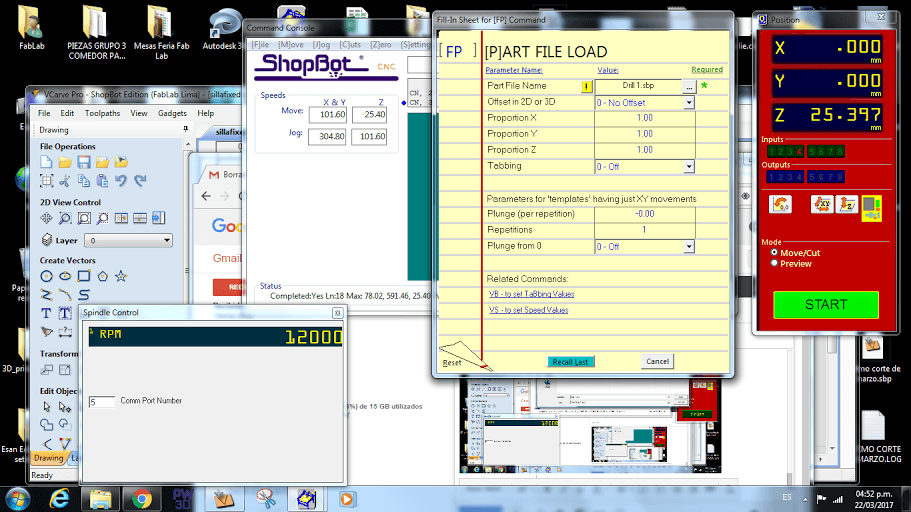The image size is (911, 512).
Task: Open the FabLab desktop folder
Action: [x=31, y=27]
